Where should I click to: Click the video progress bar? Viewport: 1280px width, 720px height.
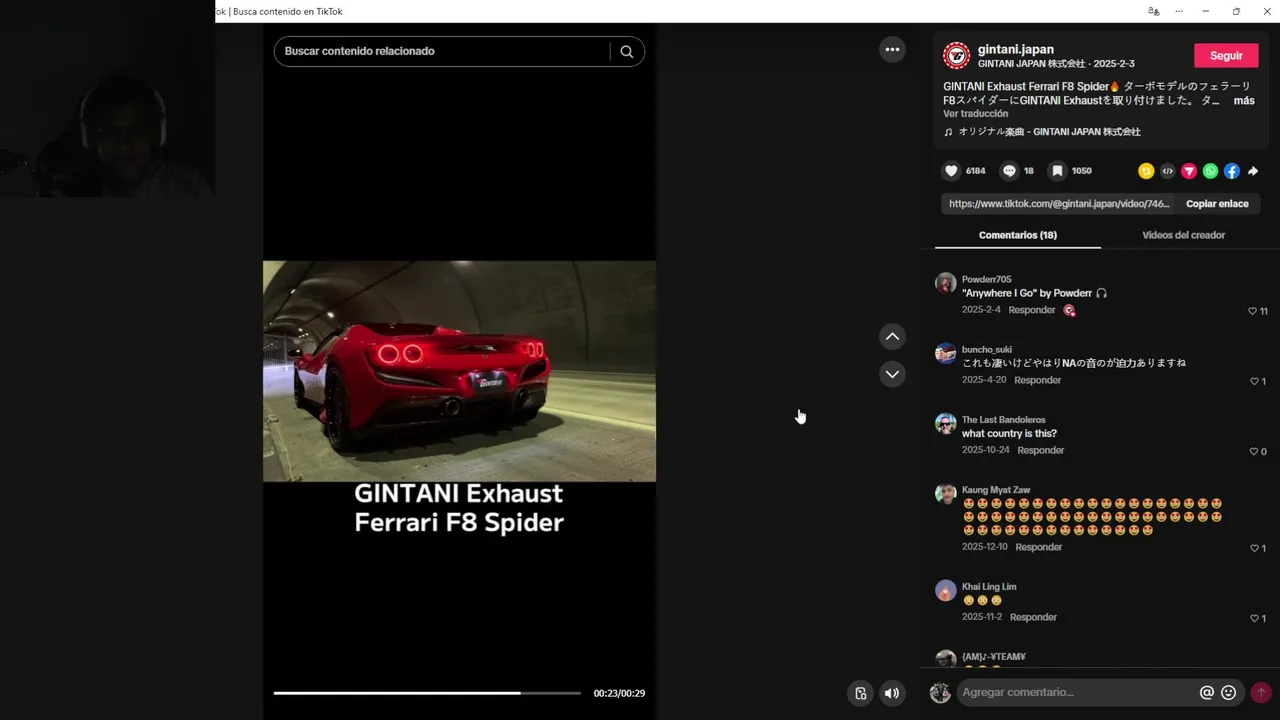point(427,693)
